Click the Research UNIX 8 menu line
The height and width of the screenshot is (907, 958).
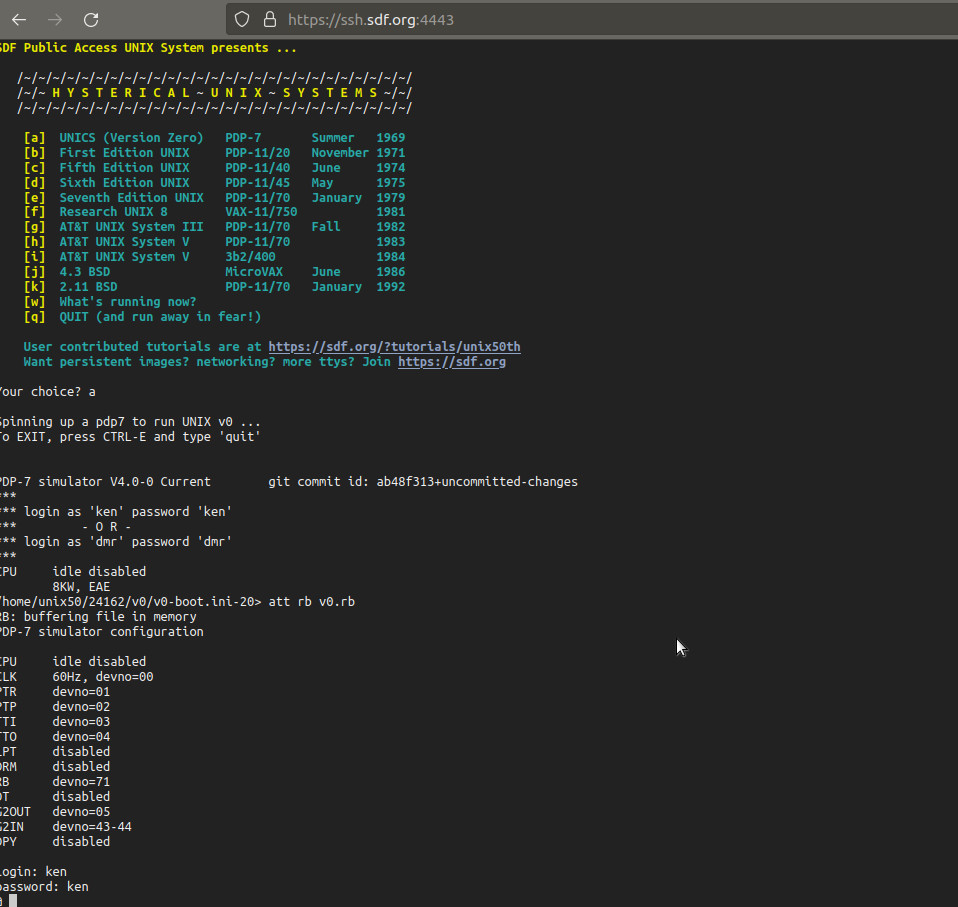coord(112,212)
